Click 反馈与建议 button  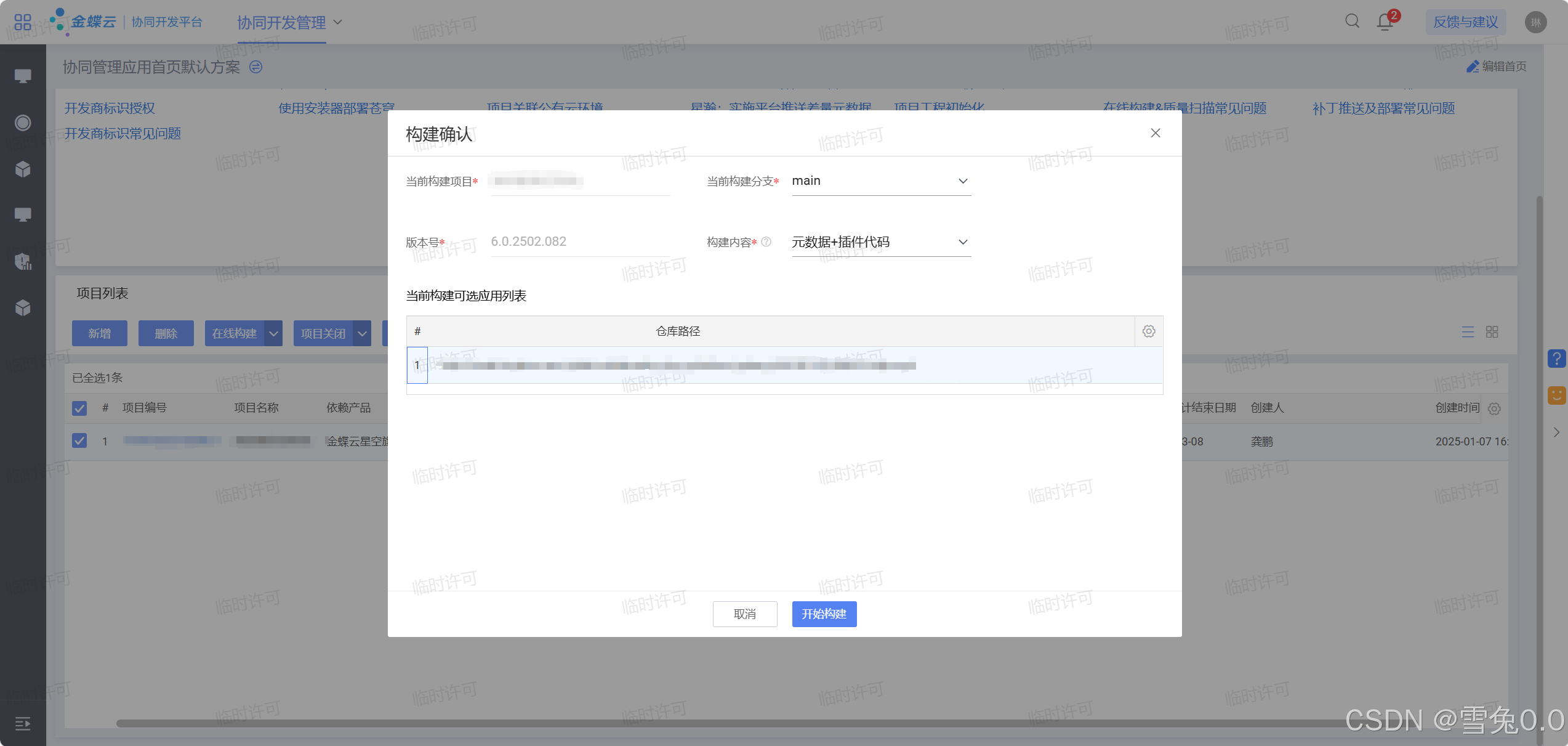pos(1465,22)
